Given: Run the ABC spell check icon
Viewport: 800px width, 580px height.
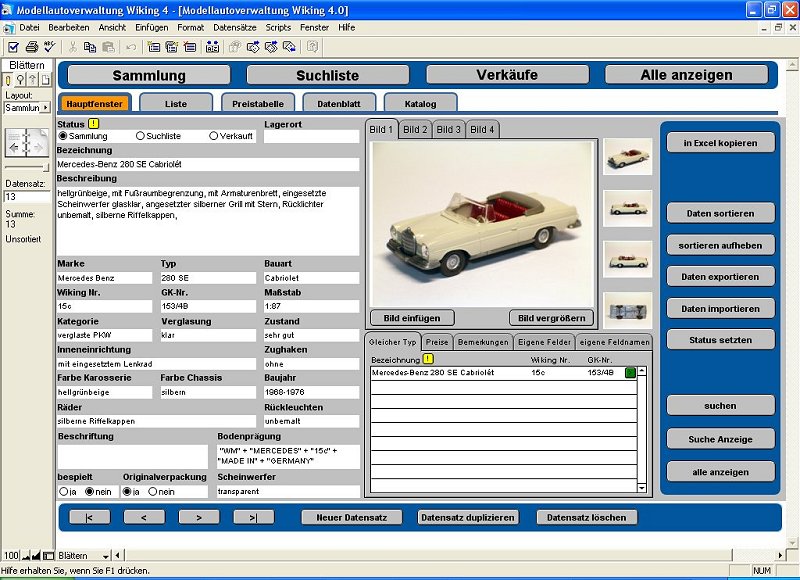Looking at the screenshot, I should (49, 47).
